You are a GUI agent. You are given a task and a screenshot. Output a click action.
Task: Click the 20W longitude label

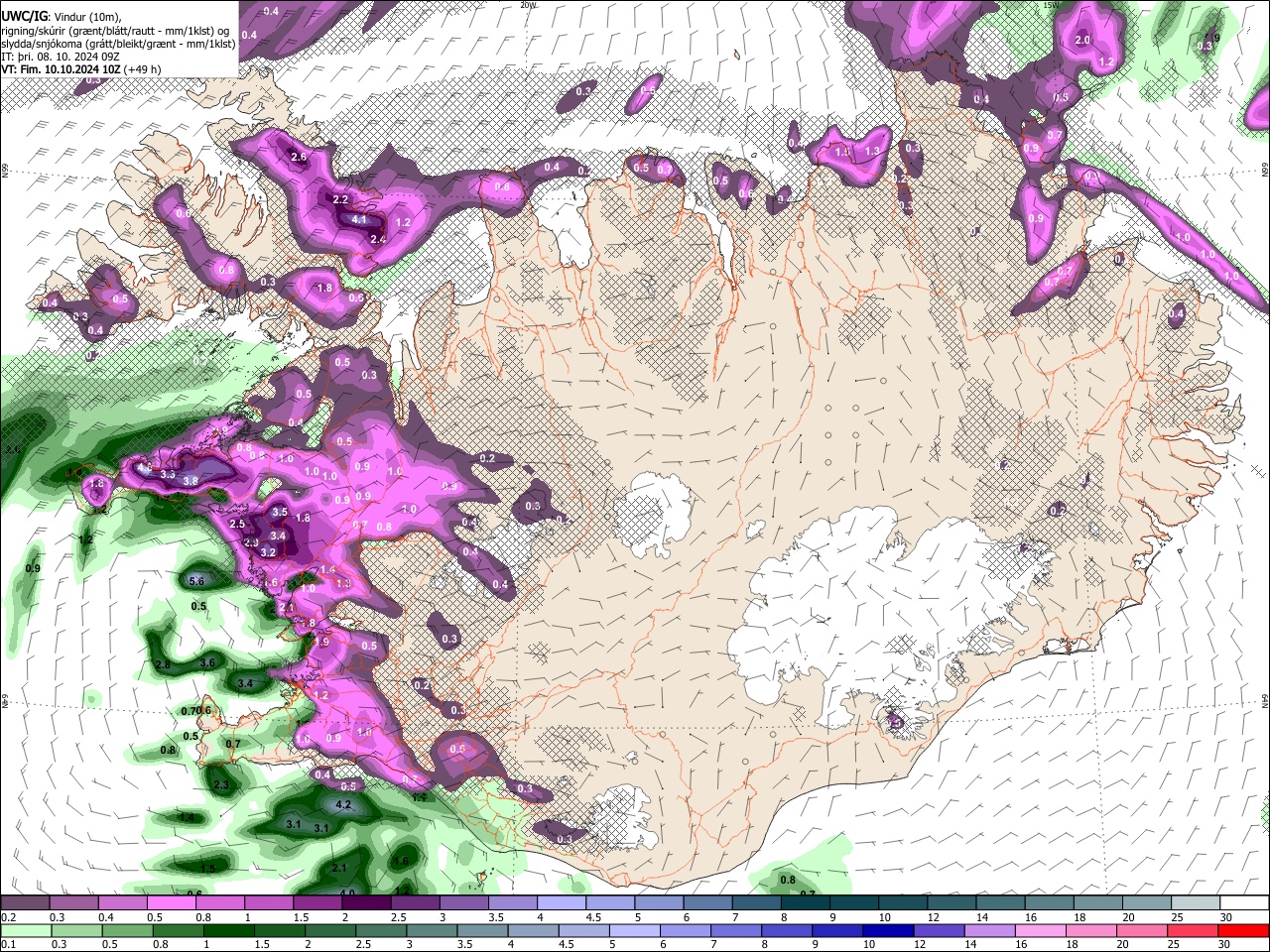pyautogui.click(x=528, y=5)
